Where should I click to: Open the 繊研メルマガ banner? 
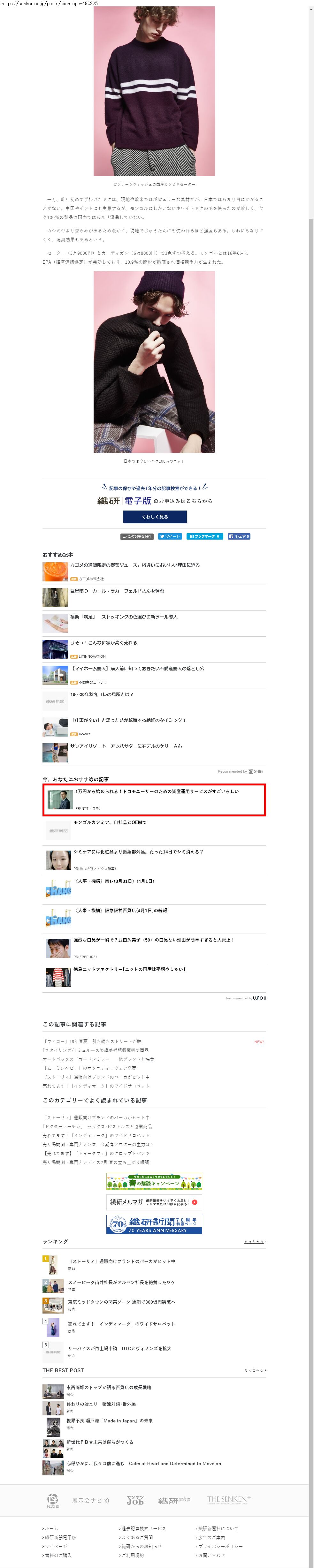(154, 1202)
